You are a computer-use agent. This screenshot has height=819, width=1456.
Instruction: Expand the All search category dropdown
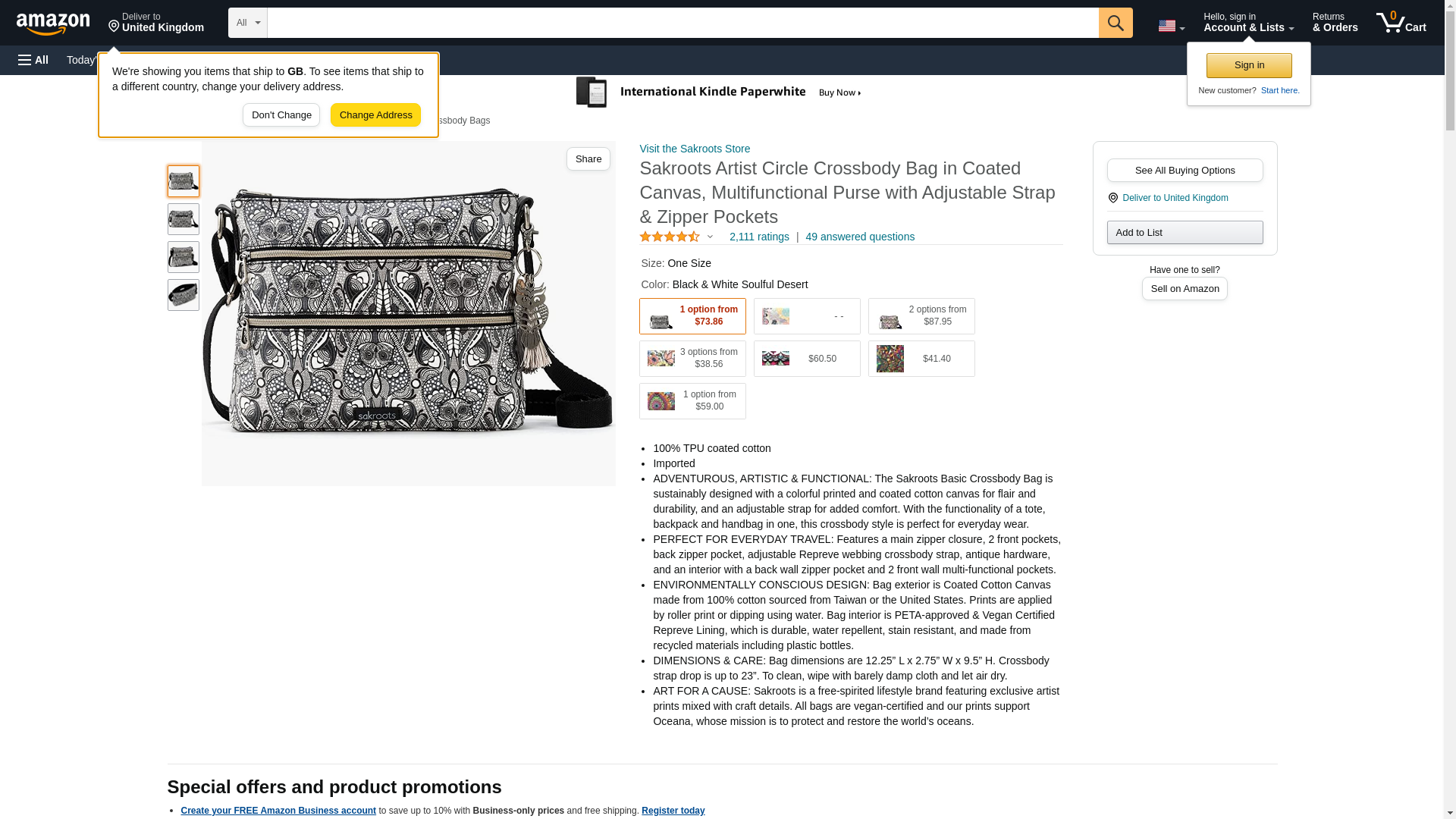pos(248,23)
